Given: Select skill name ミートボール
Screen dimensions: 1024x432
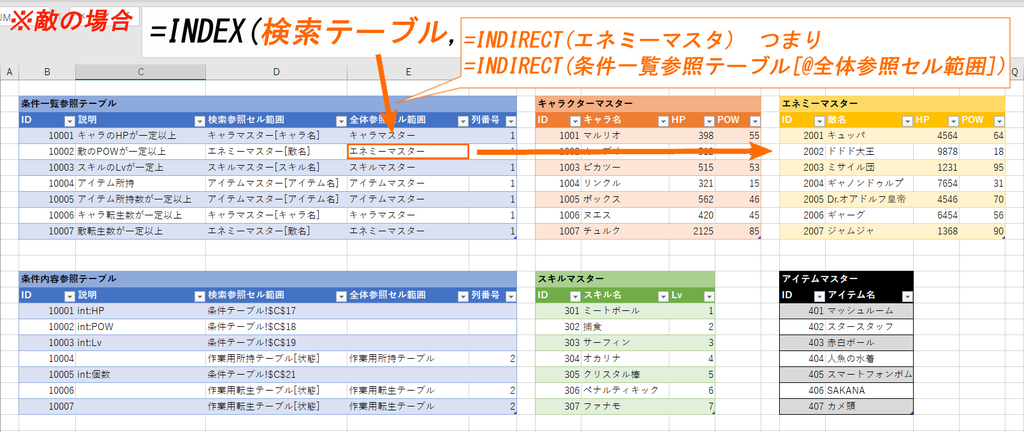Looking at the screenshot, I should (625, 311).
